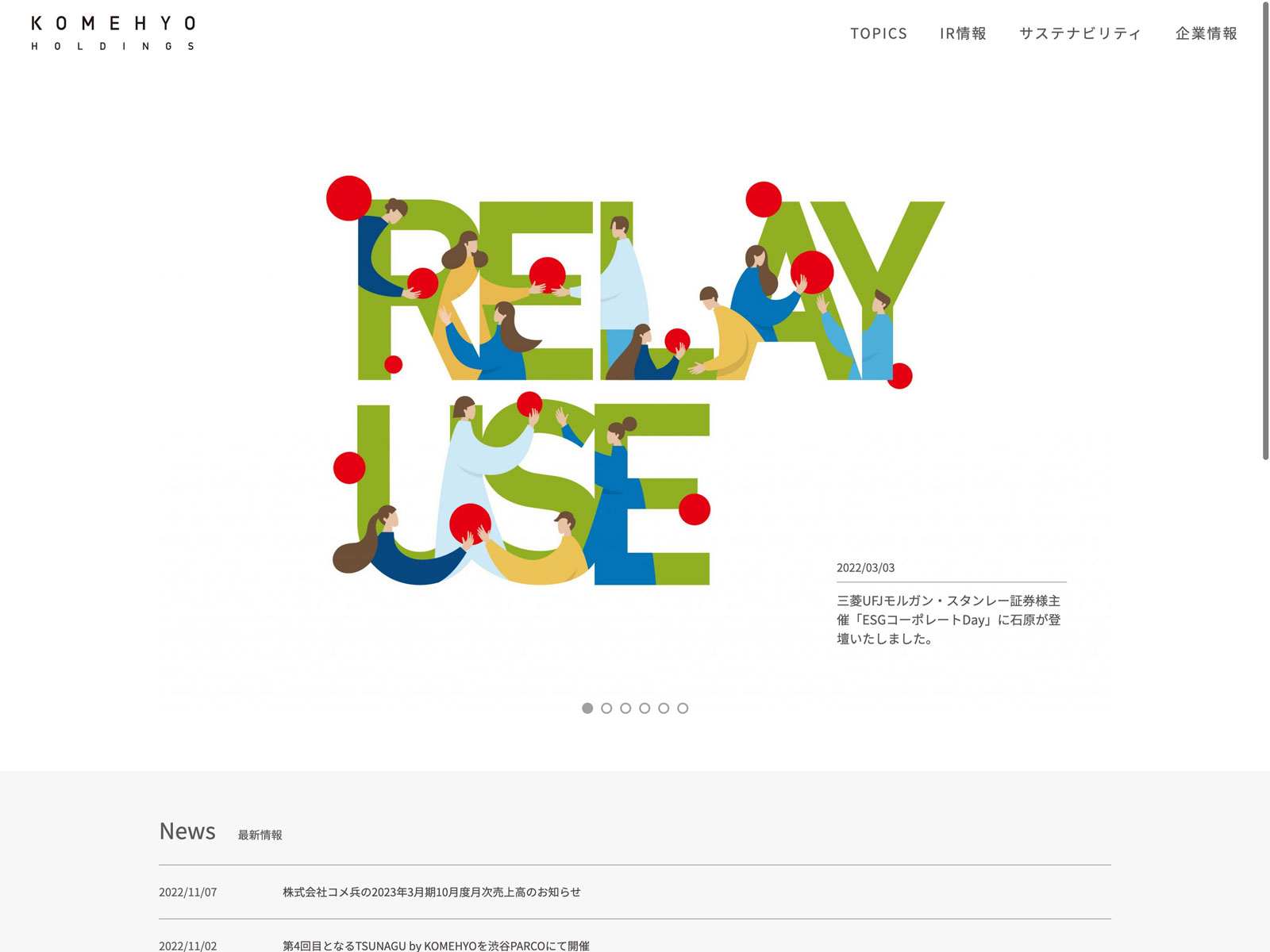1270x952 pixels.
Task: Show the fifth carousel slide via its dot
Action: [664, 708]
